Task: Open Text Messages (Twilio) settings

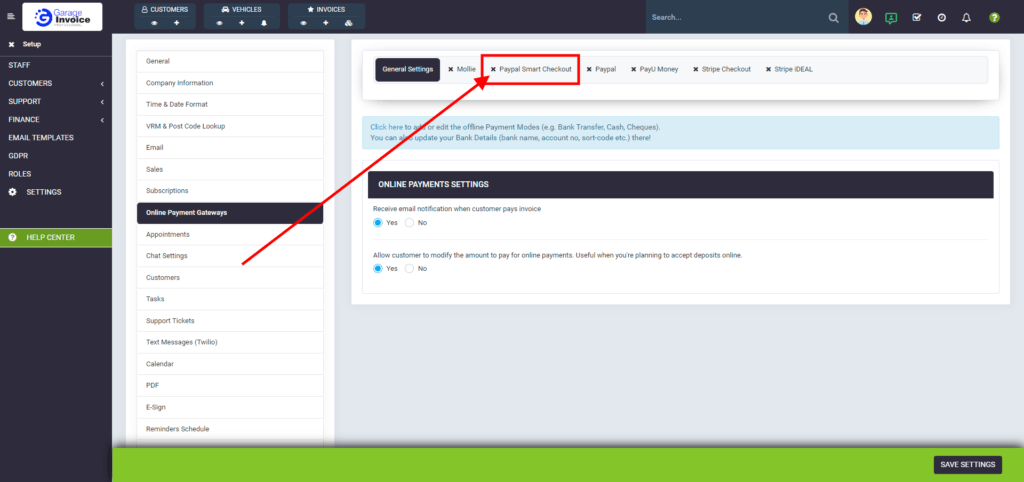Action: 230,342
